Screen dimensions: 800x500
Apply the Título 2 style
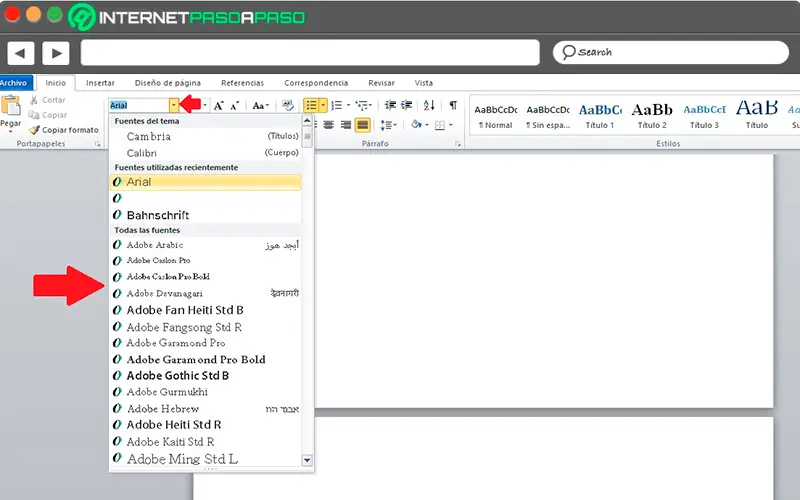pos(652,116)
